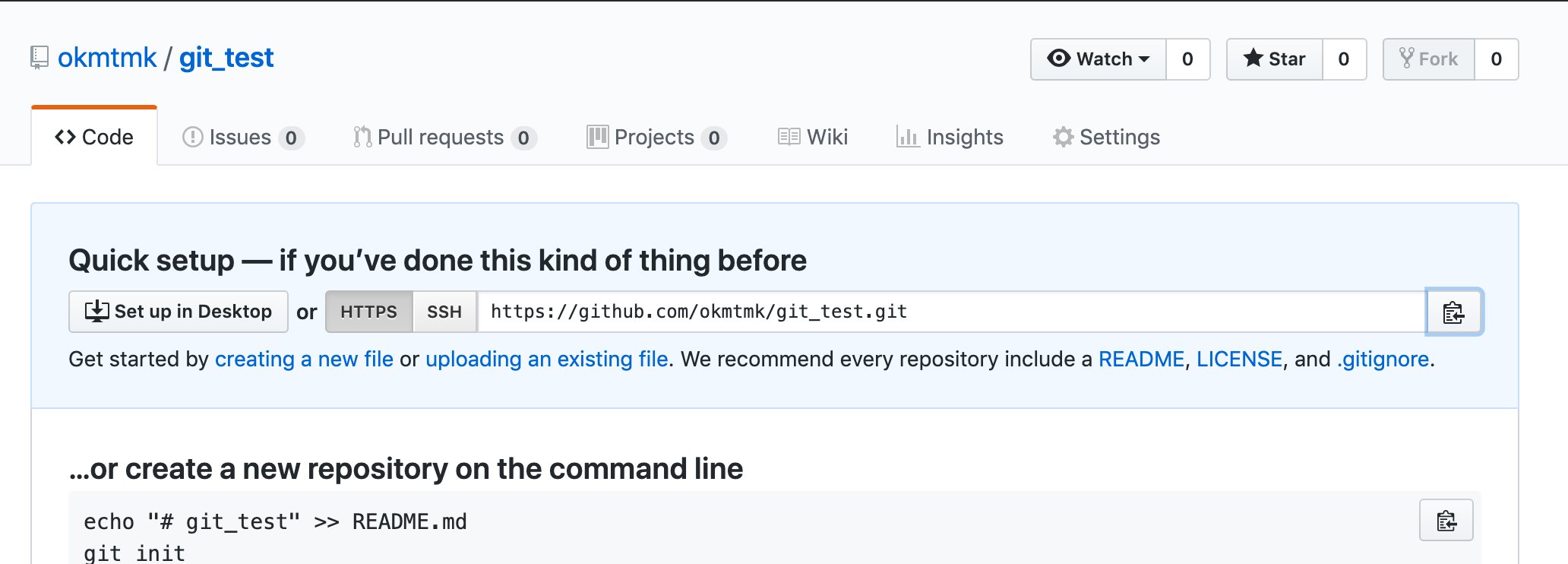
Task: Open the uploading an existing file link
Action: [x=546, y=359]
